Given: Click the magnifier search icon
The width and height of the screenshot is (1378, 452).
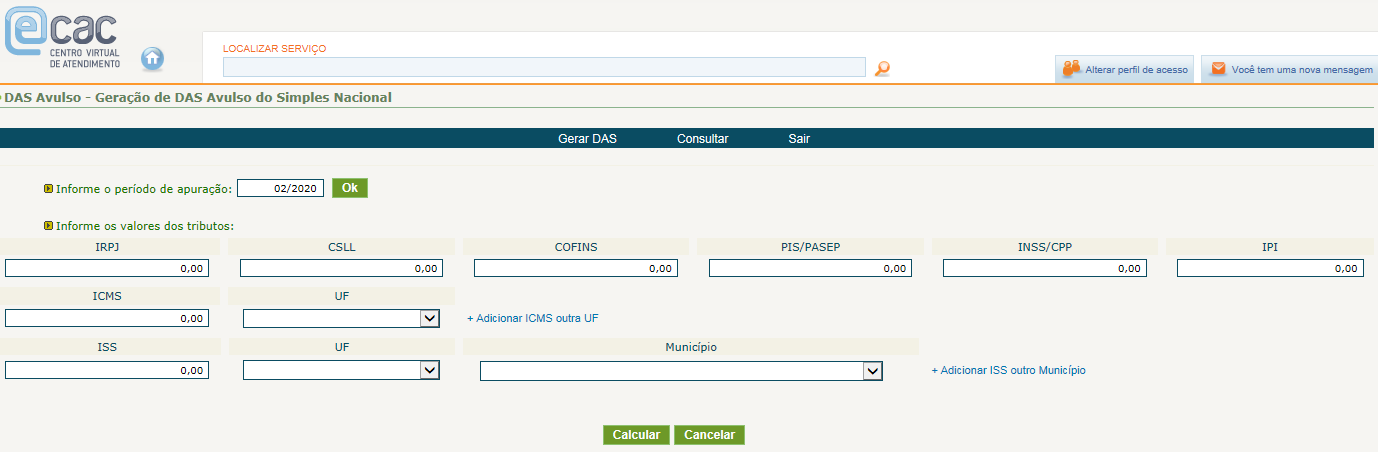Looking at the screenshot, I should coord(882,68).
